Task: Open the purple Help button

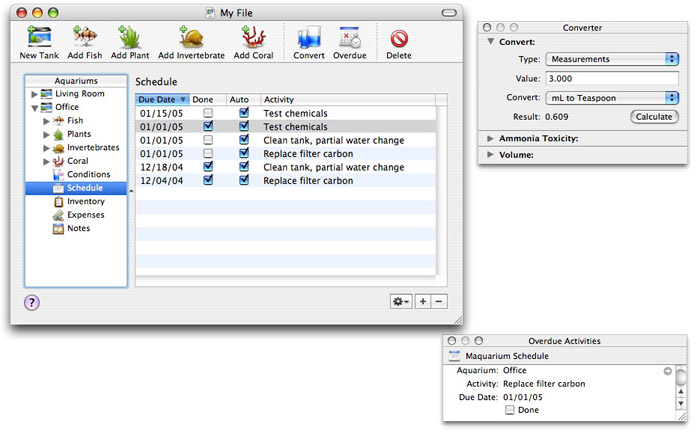Action: (31, 302)
